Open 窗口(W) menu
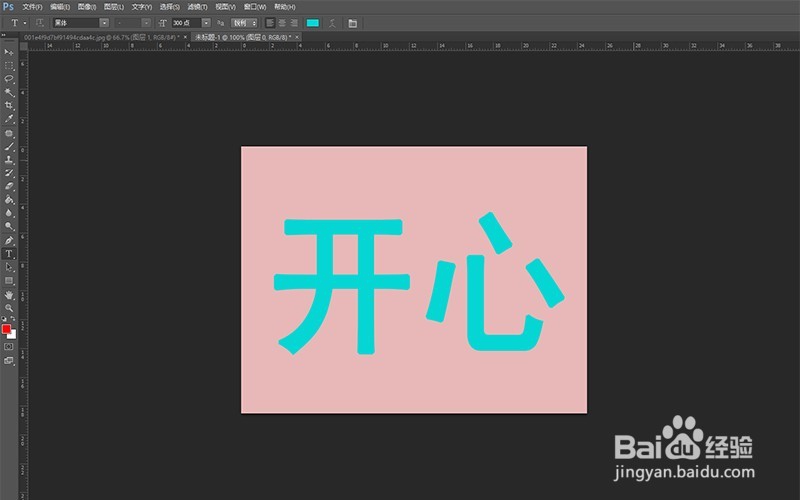Screen dimensions: 800x500 (x=255, y=7)
